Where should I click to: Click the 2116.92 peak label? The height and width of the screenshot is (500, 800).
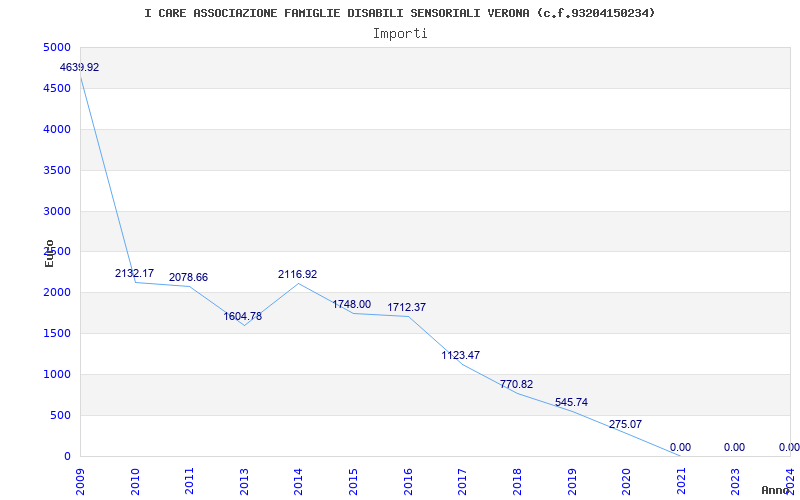(x=297, y=275)
